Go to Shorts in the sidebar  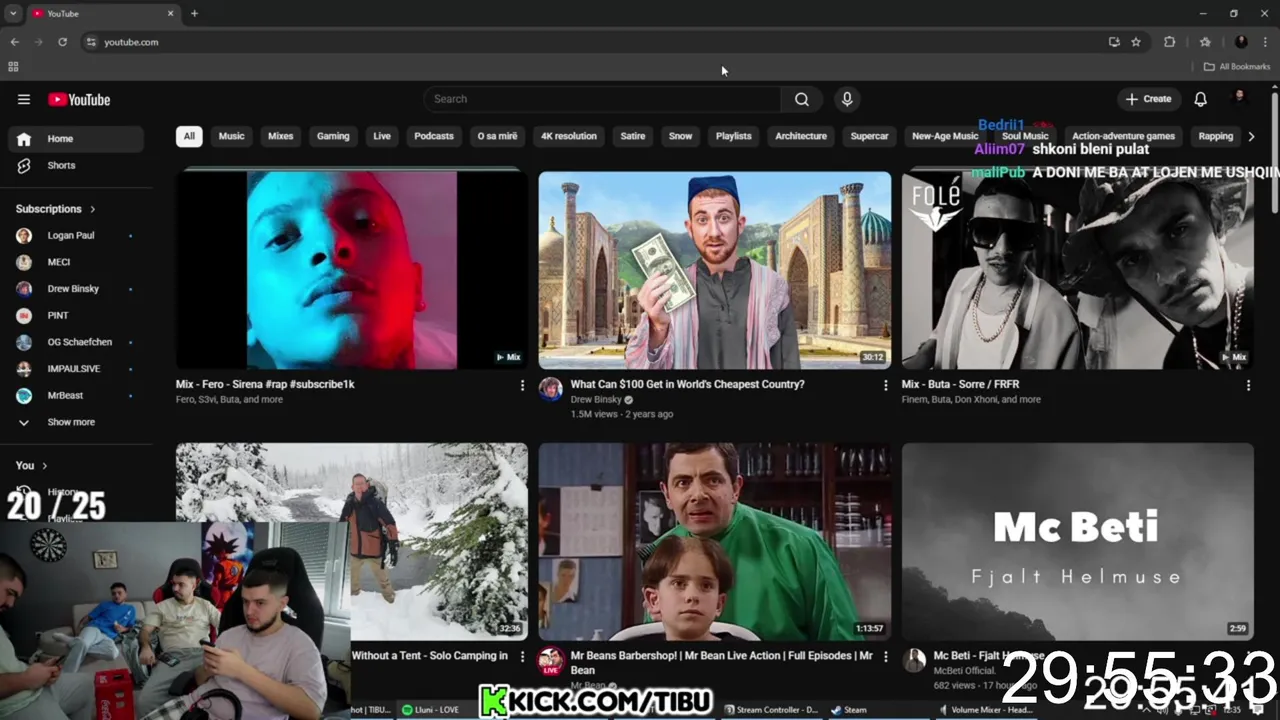click(76, 165)
